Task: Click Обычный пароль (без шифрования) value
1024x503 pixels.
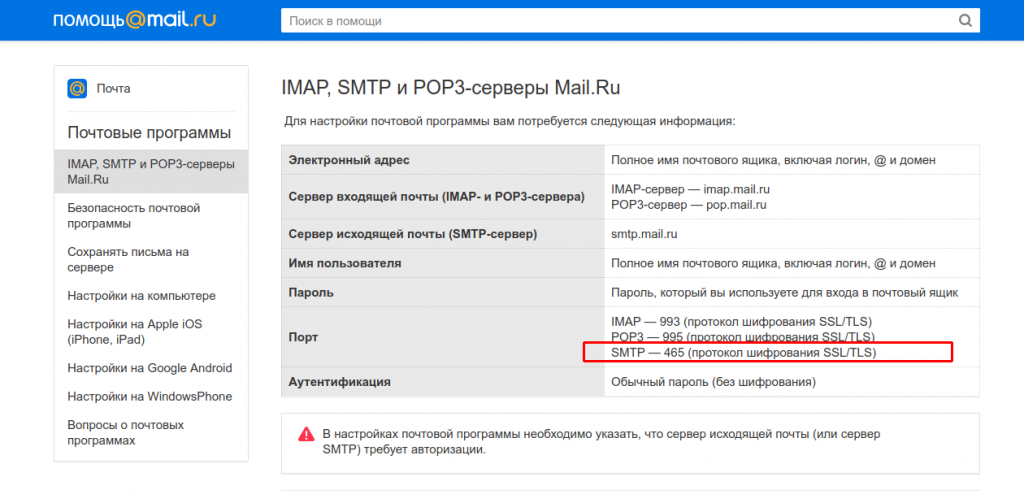Action: tap(713, 381)
